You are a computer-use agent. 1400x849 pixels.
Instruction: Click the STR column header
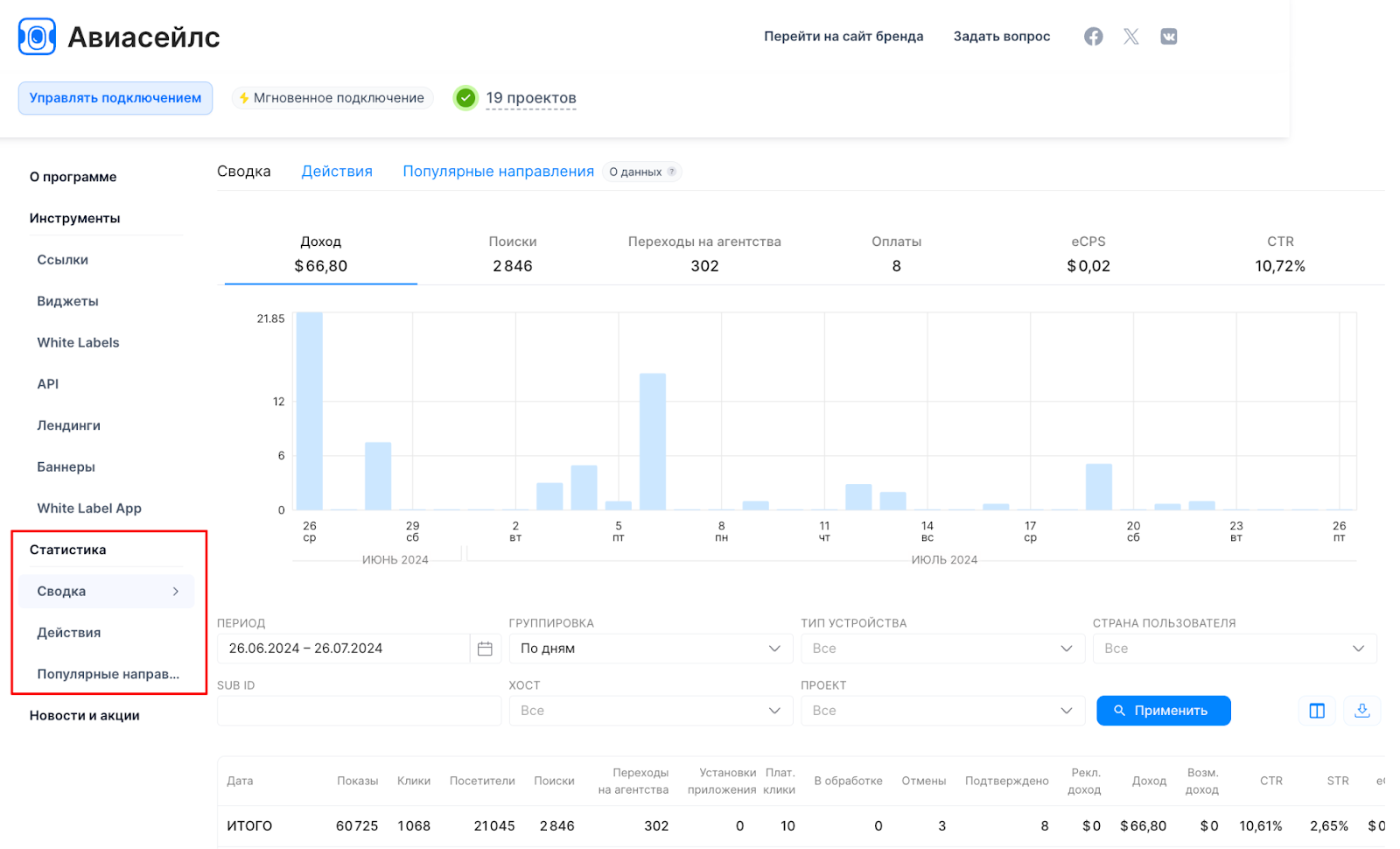[1338, 781]
